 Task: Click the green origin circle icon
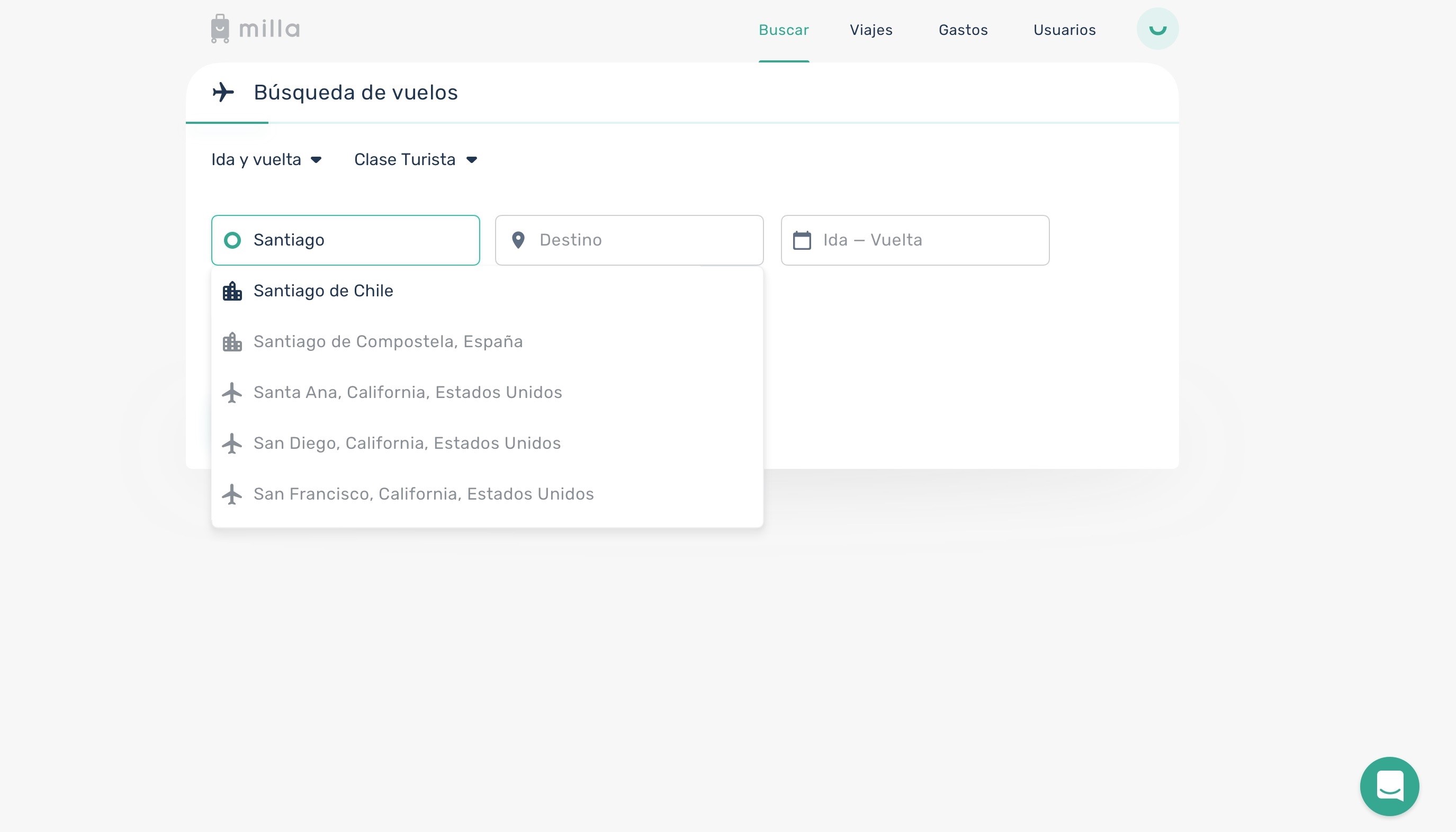pyautogui.click(x=232, y=240)
